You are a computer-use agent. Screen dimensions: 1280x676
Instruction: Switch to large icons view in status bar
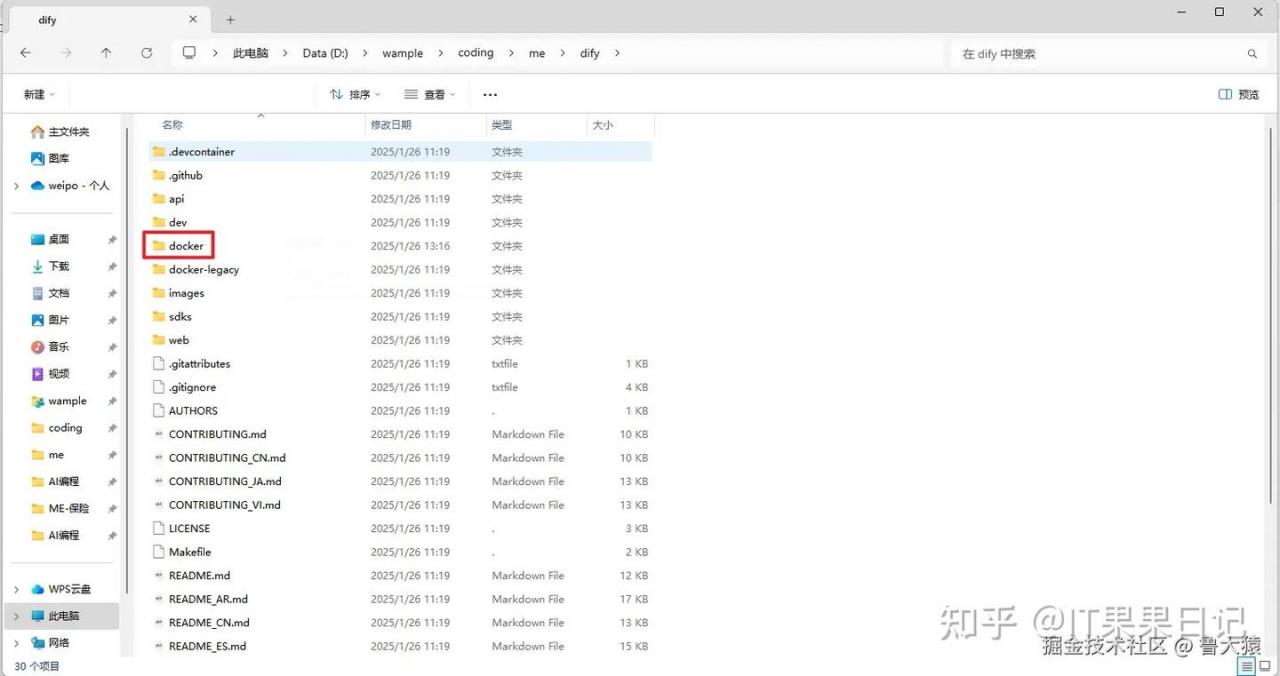[x=1265, y=666]
